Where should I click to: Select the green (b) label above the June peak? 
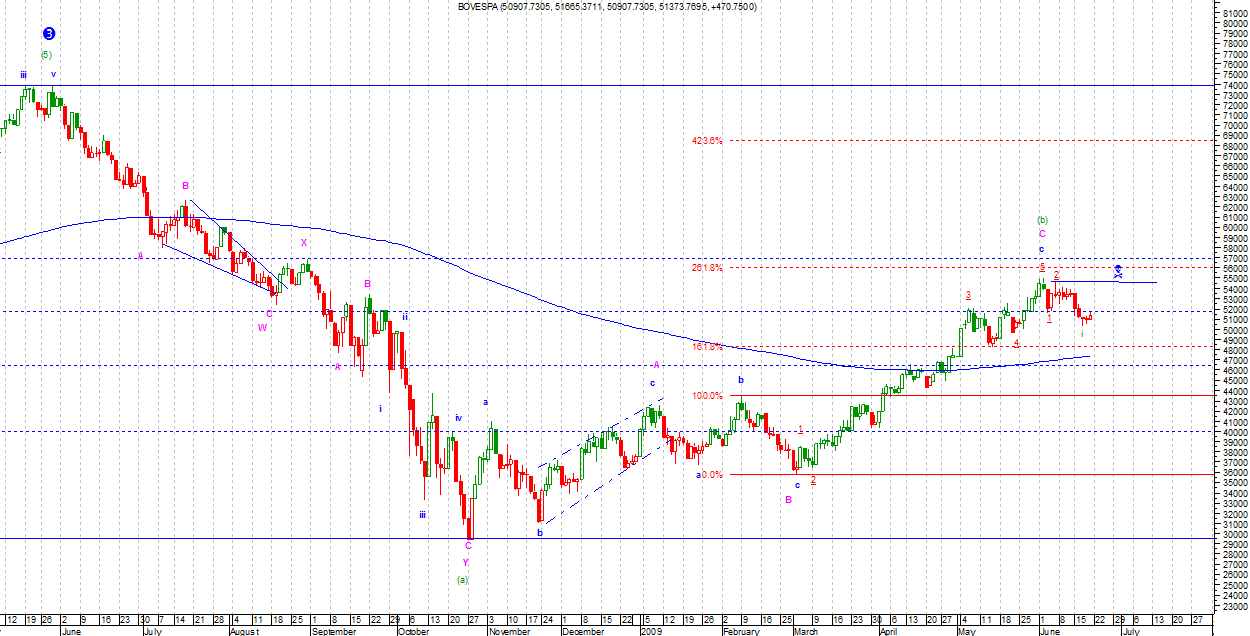click(1042, 219)
